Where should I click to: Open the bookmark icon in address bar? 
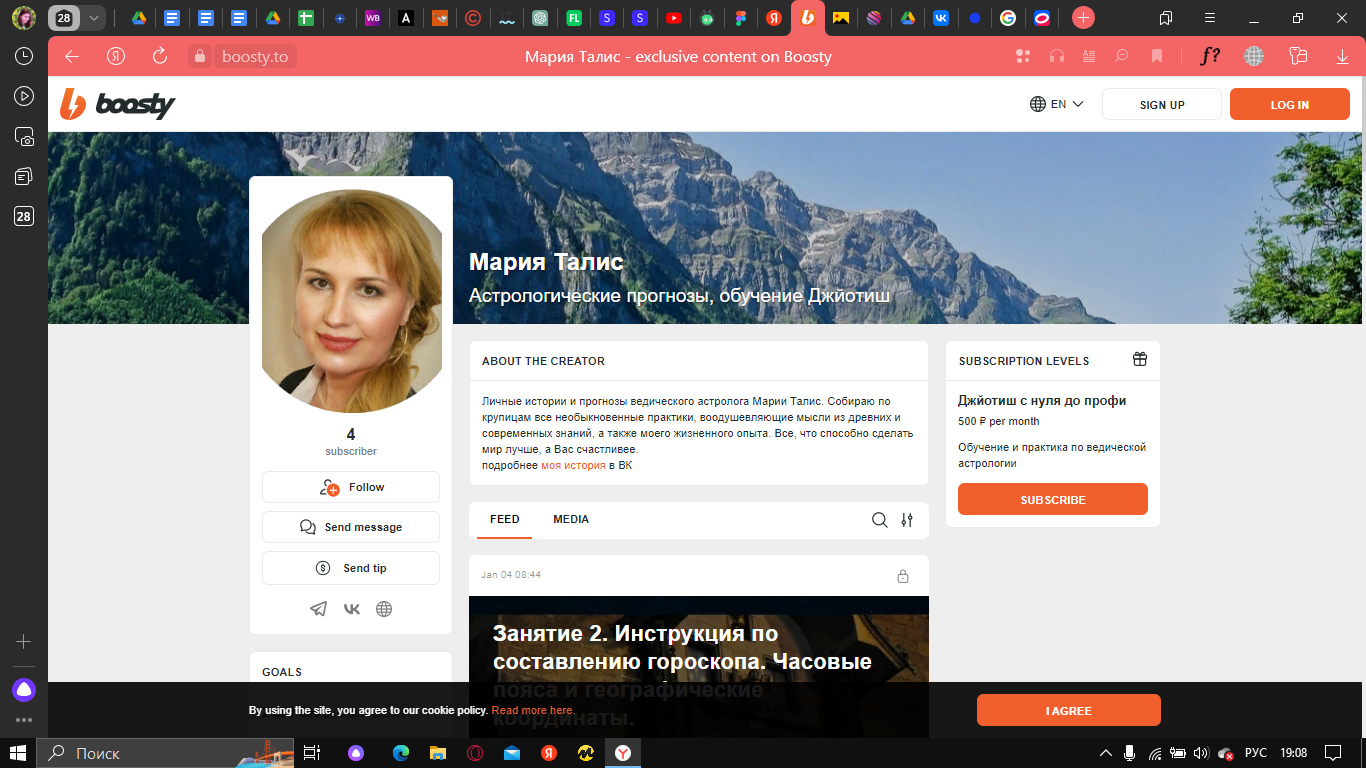(x=1157, y=56)
